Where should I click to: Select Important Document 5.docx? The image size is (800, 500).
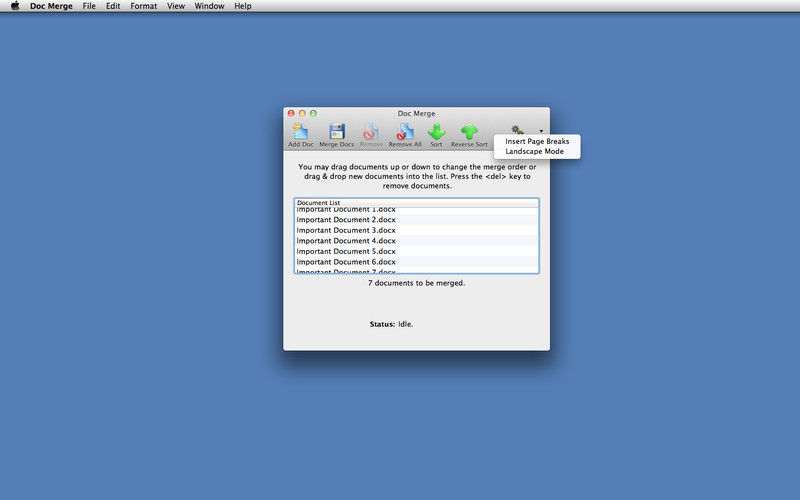coord(416,251)
